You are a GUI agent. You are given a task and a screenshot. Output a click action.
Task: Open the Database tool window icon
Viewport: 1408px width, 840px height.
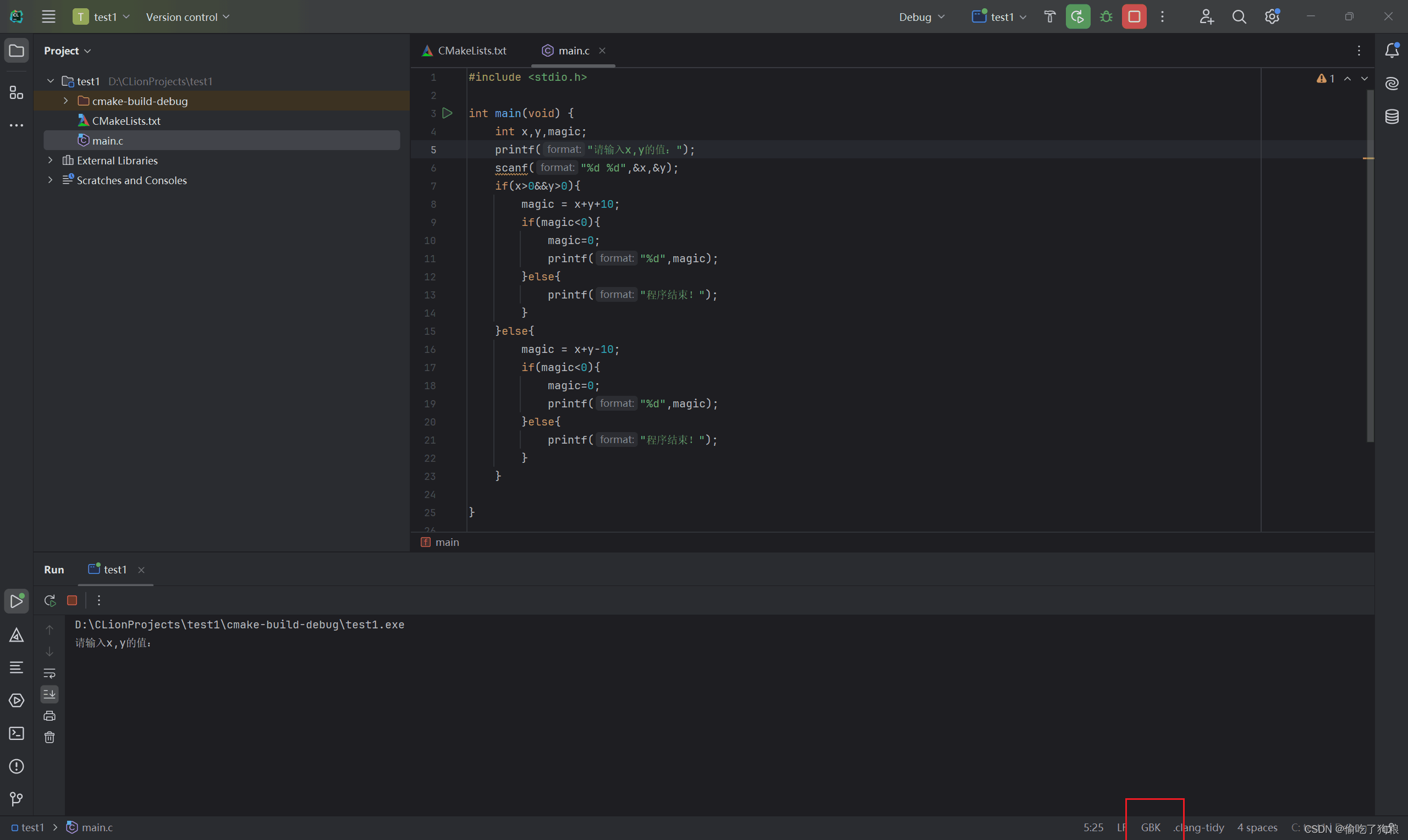pyautogui.click(x=1391, y=117)
